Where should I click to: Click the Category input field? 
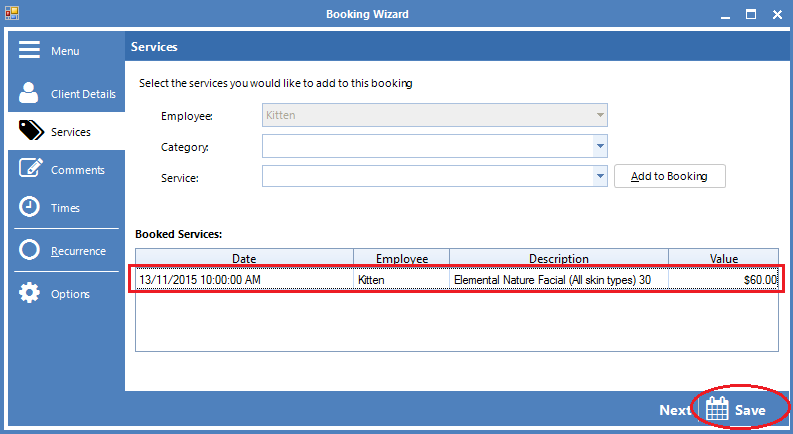(x=427, y=147)
